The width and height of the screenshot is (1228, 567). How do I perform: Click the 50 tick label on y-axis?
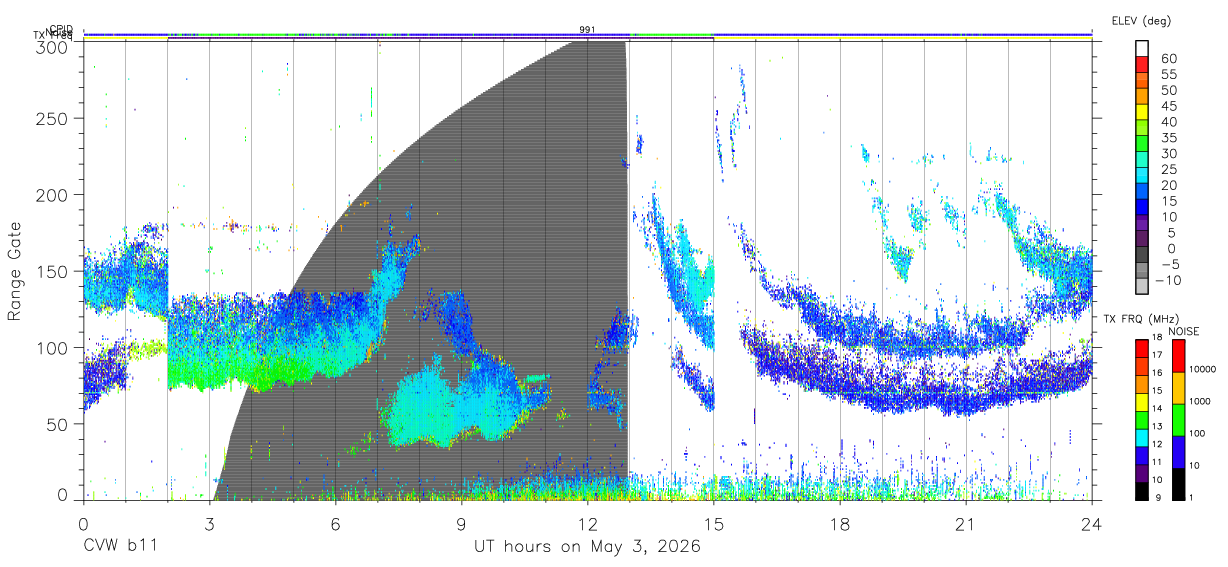point(59,424)
